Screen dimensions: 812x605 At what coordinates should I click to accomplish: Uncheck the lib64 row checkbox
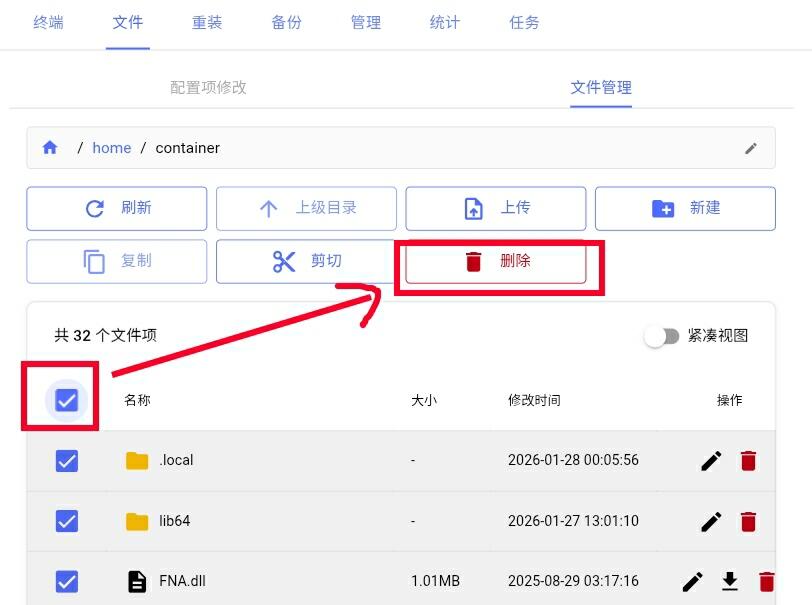tap(66, 521)
